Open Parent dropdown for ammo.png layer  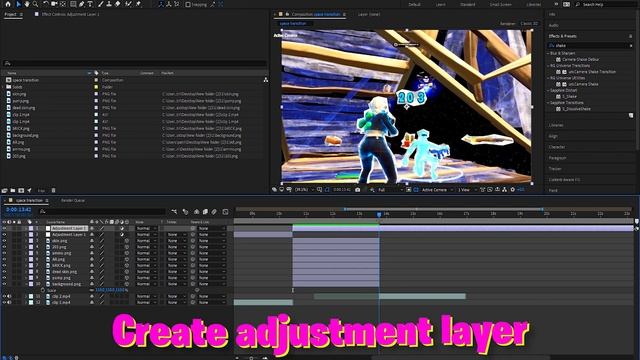click(211, 253)
